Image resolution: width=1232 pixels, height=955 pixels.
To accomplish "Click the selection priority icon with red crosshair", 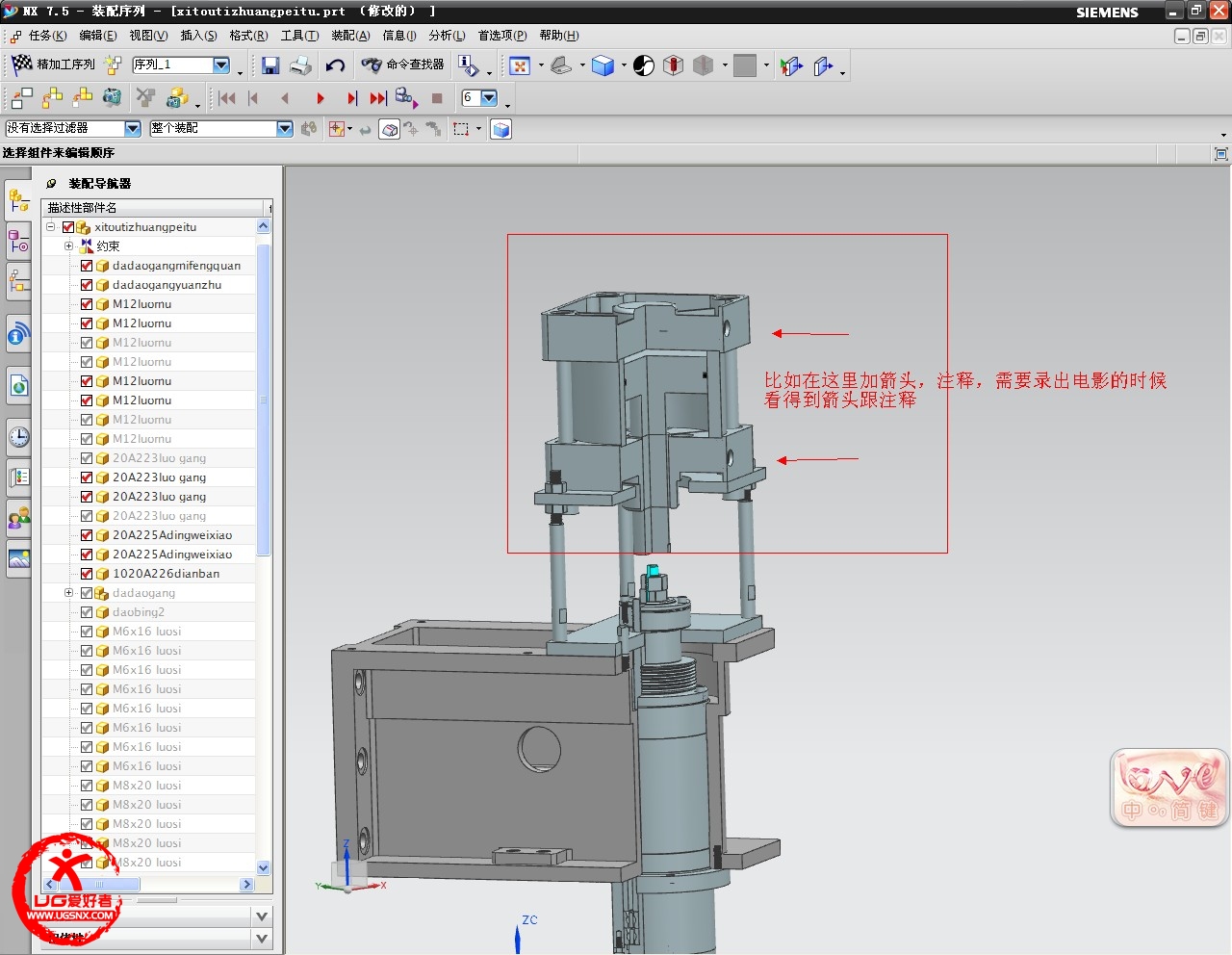I will 337,129.
